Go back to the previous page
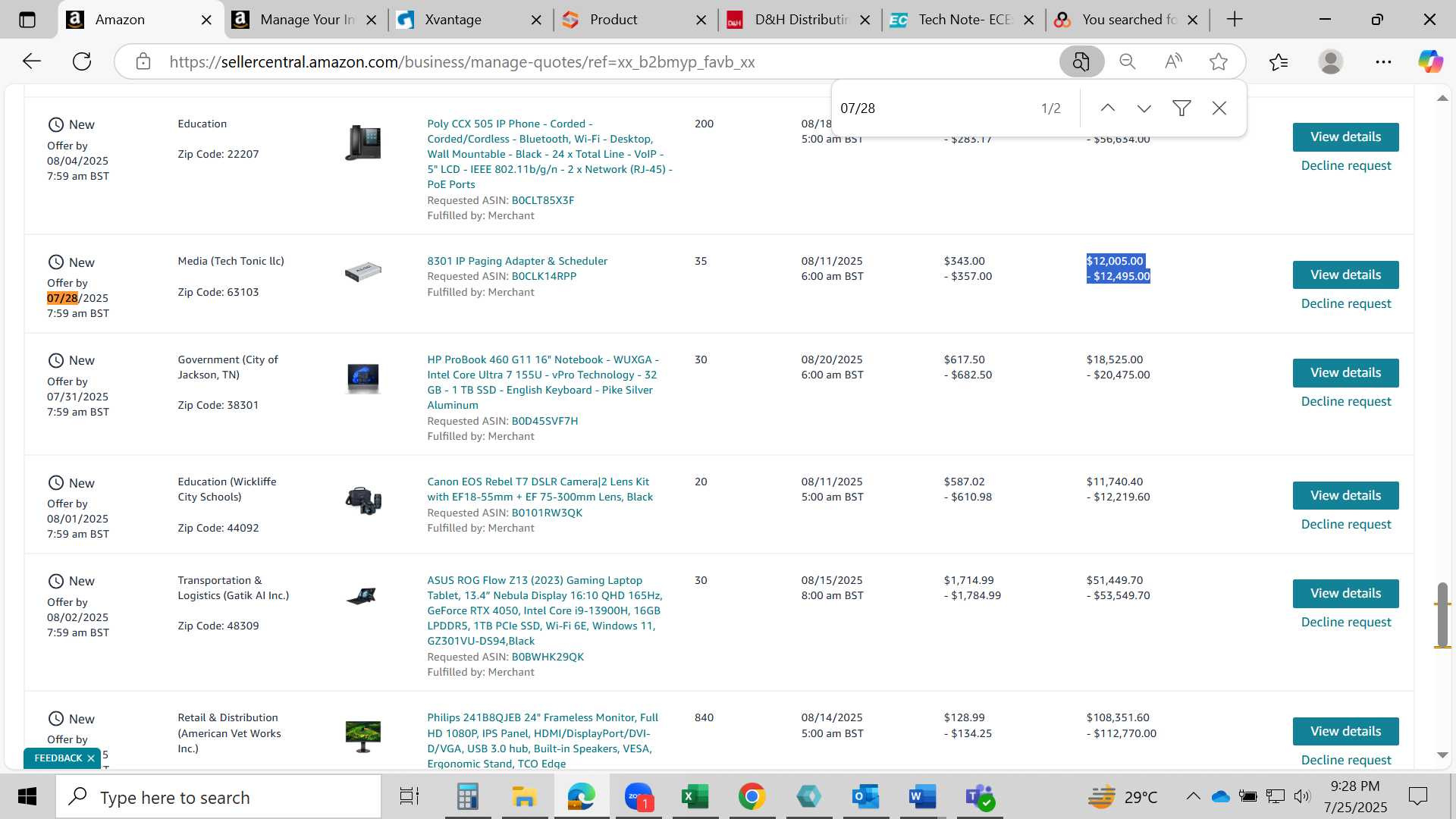 click(32, 61)
